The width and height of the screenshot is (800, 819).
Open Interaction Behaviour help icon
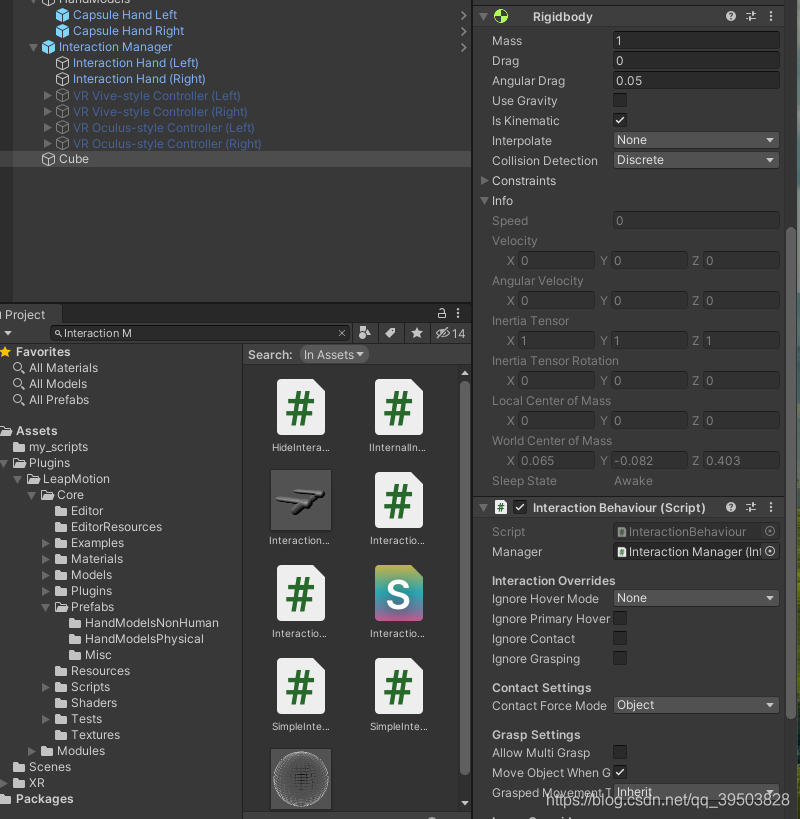[x=731, y=507]
